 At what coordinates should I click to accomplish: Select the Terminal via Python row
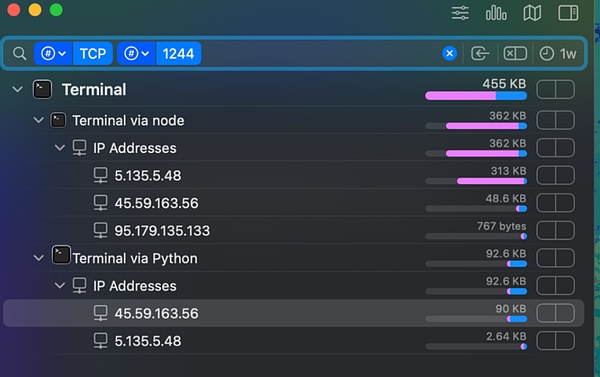(x=293, y=258)
